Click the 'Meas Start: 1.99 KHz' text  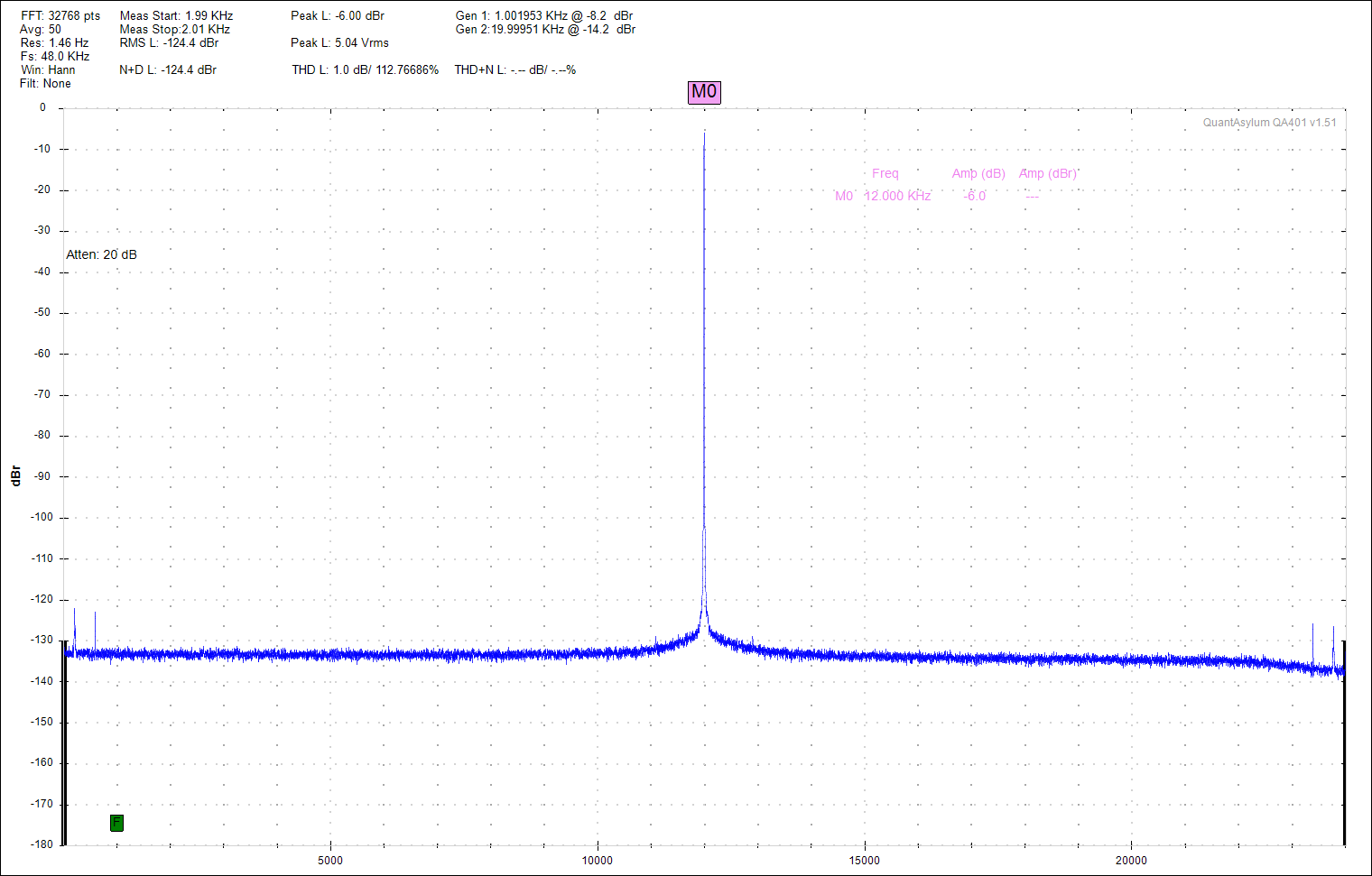pyautogui.click(x=176, y=16)
